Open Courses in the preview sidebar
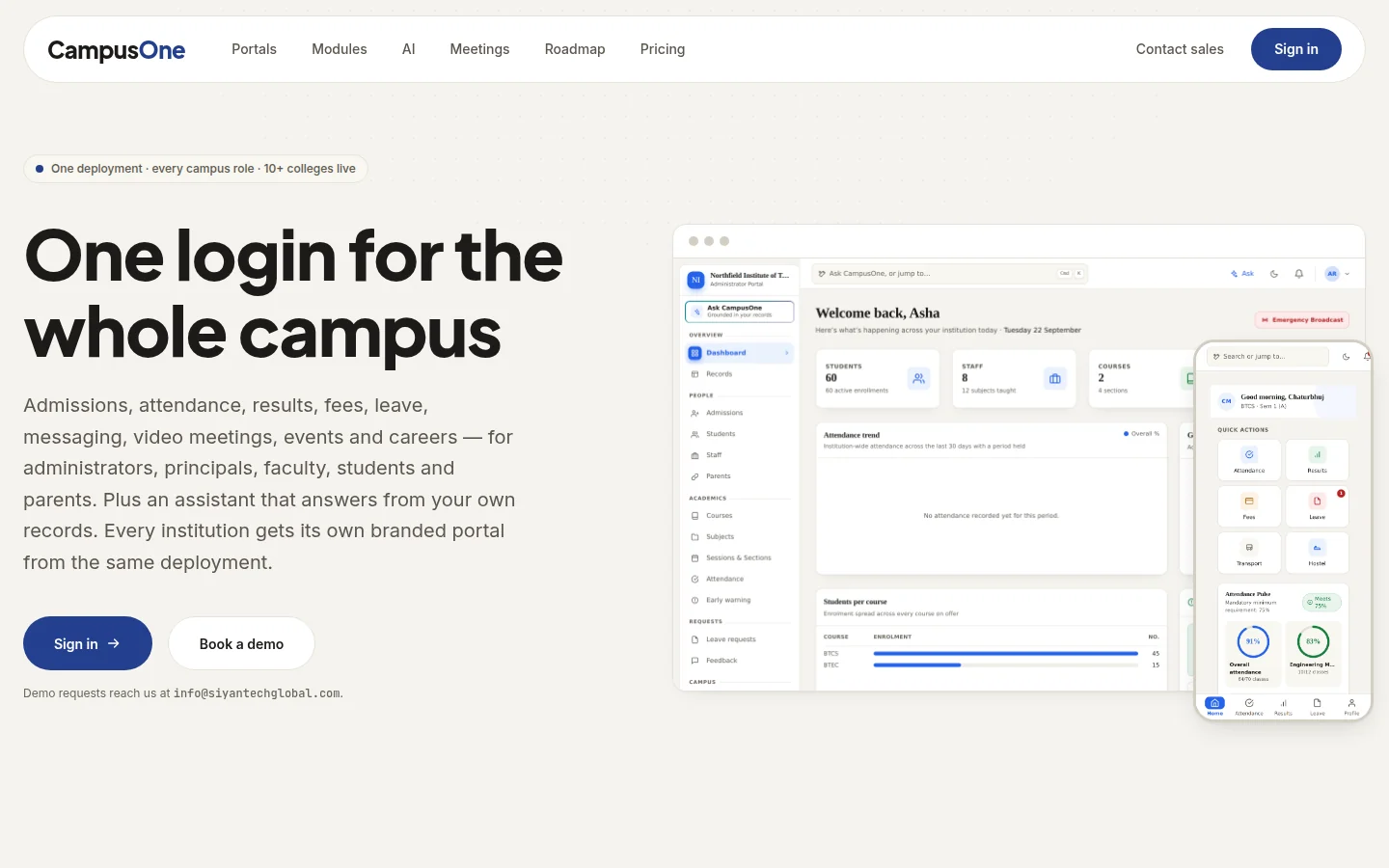Image resolution: width=1389 pixels, height=868 pixels. coord(740,516)
